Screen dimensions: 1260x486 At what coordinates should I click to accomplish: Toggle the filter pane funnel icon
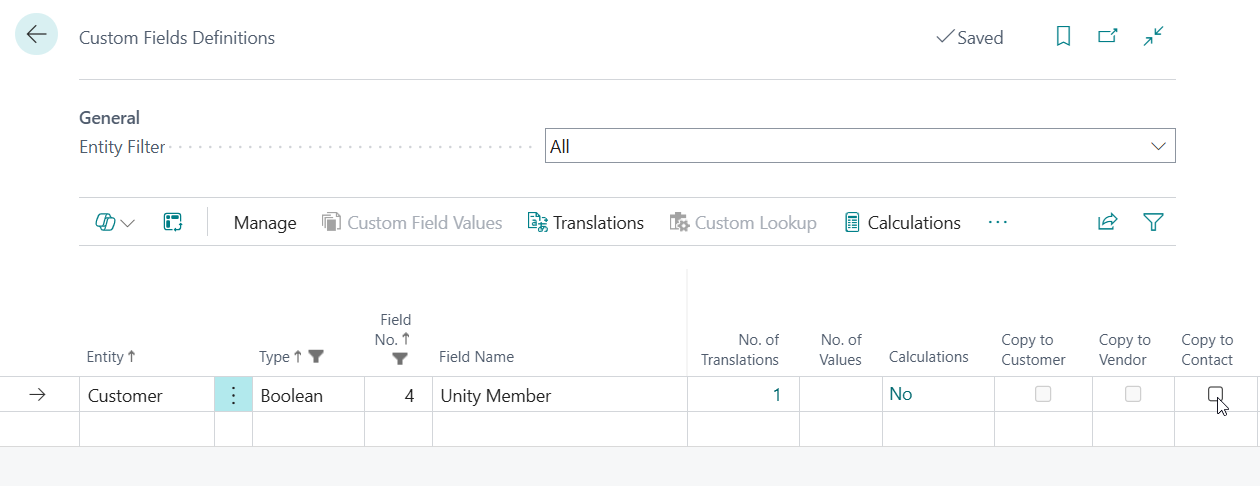pos(1153,222)
